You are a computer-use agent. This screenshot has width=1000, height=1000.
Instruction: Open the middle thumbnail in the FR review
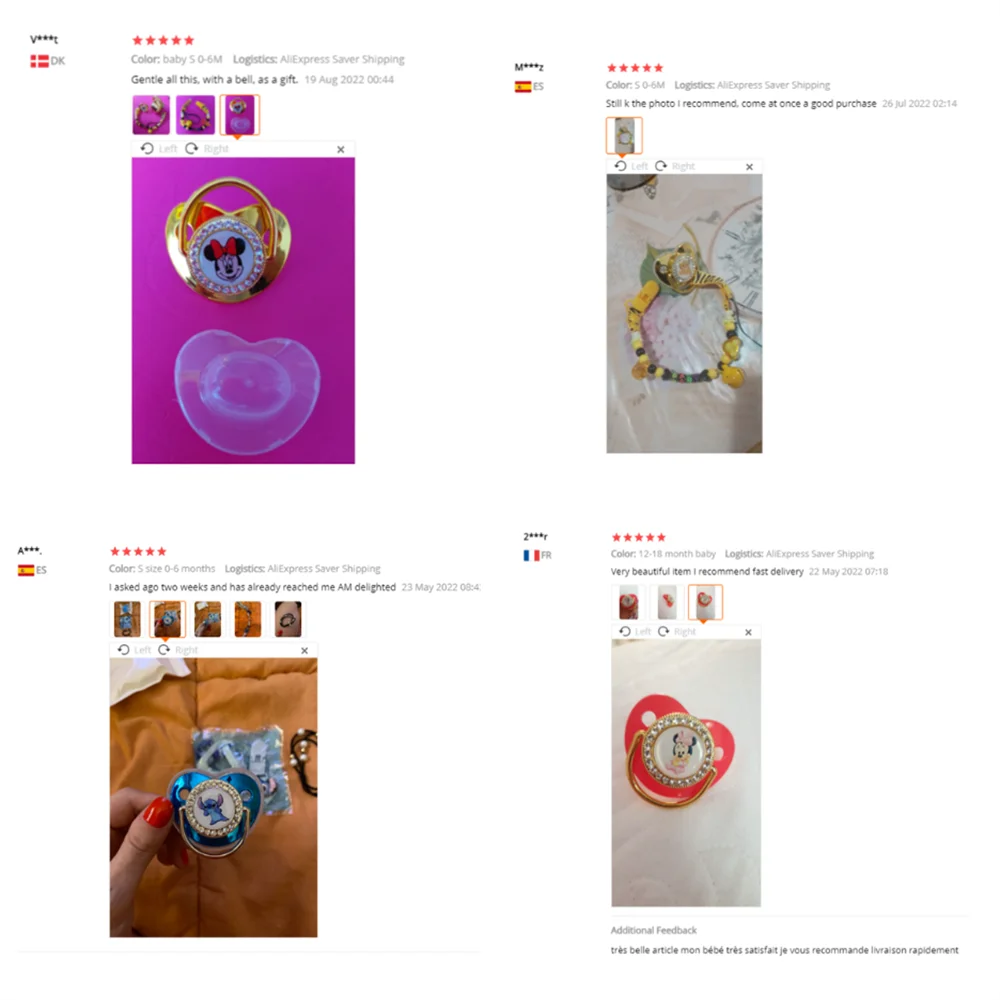[666, 602]
